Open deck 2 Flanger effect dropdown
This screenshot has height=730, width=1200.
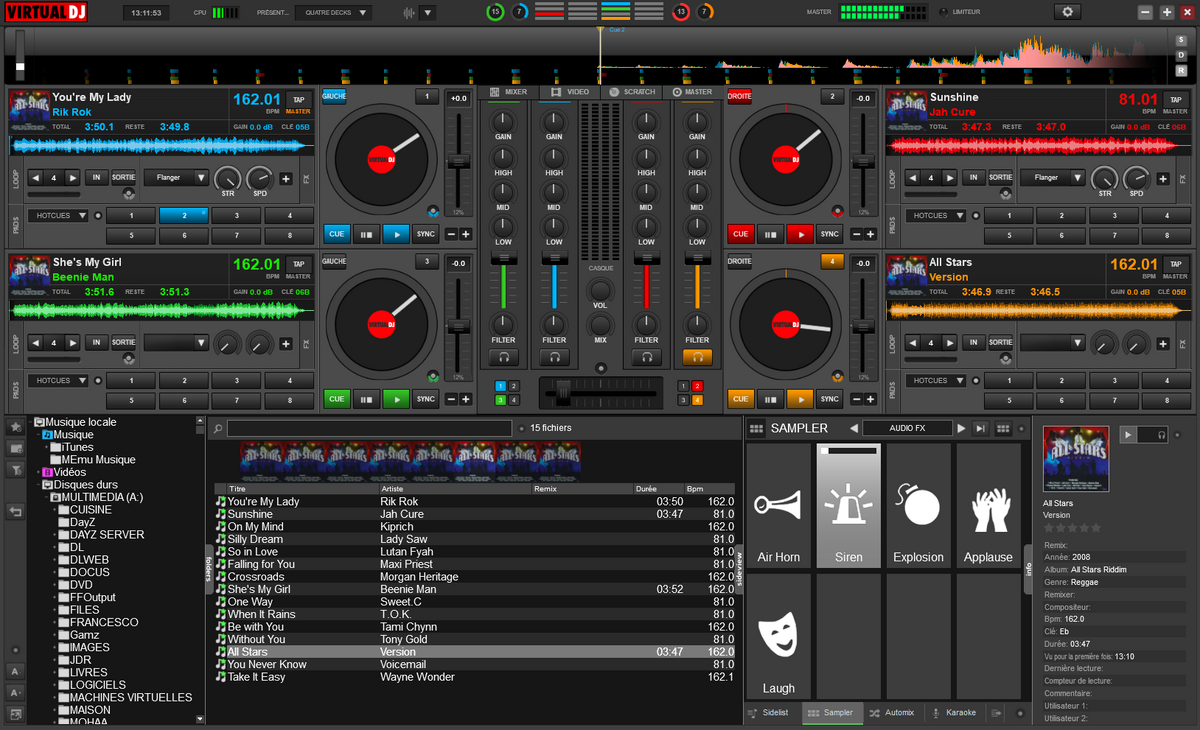[x=1052, y=177]
